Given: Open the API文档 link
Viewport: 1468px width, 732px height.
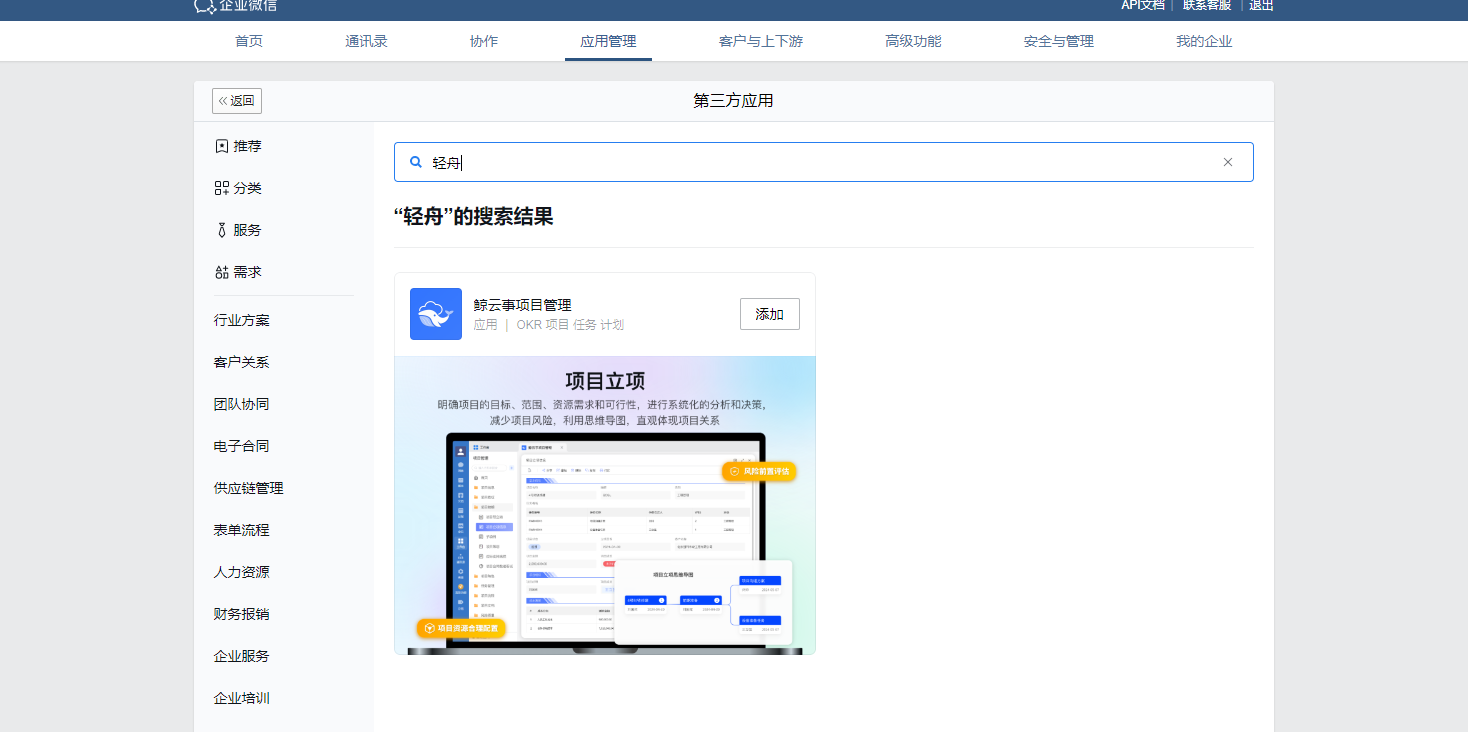Looking at the screenshot, I should [x=1142, y=5].
